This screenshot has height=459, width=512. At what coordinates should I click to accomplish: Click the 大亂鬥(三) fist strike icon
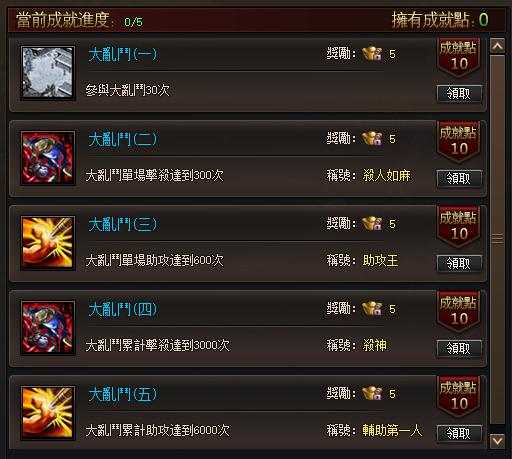48,243
